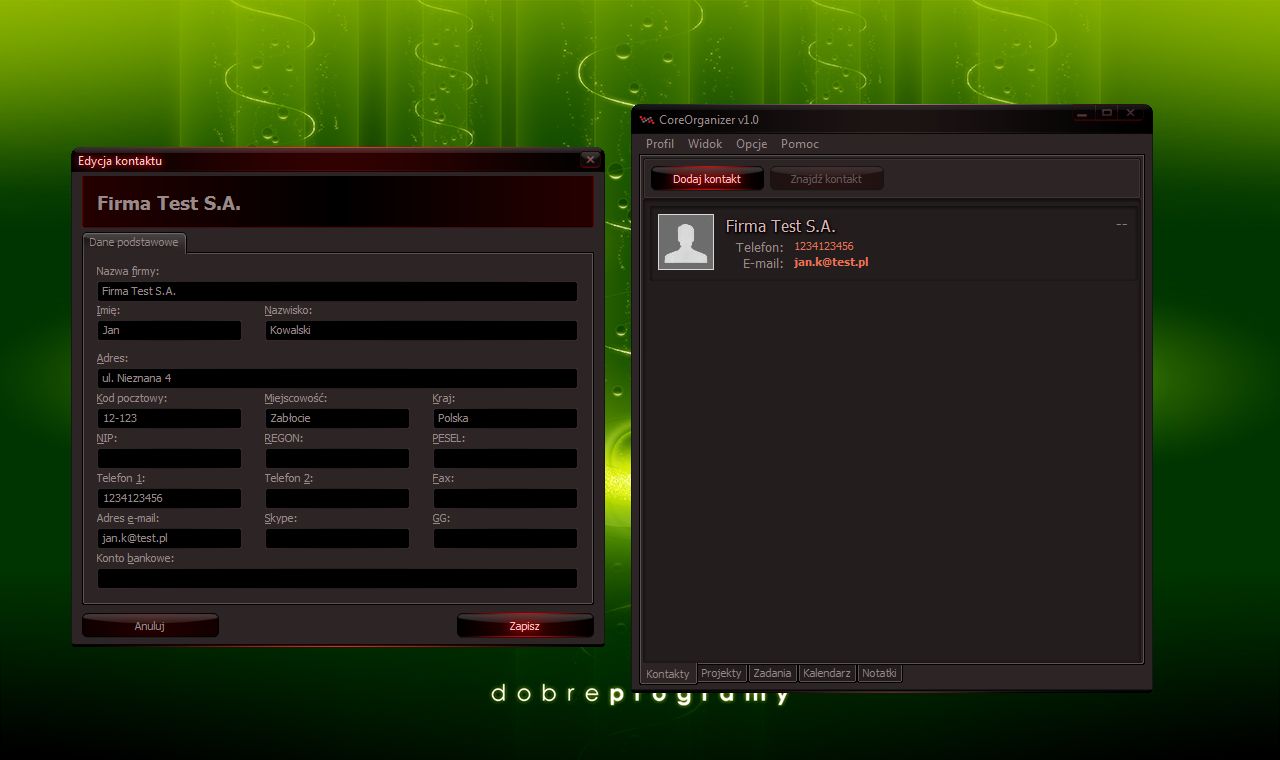1280x760 pixels.
Task: Close the Edycja kontaktu dialog
Action: [590, 160]
